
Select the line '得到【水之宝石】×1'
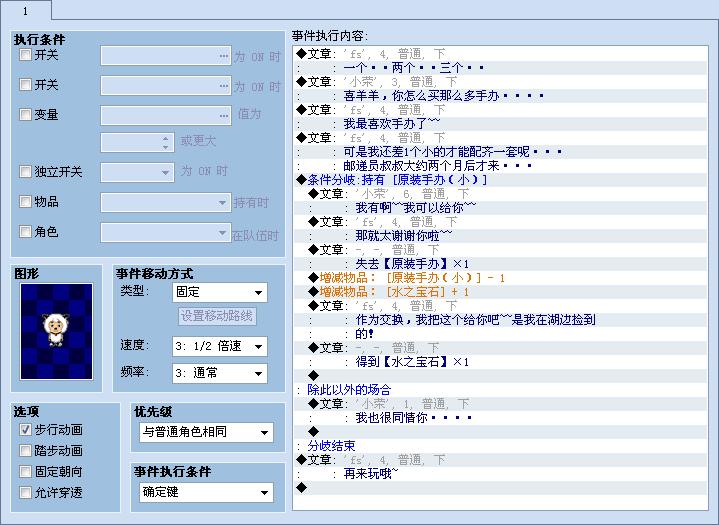500,362
